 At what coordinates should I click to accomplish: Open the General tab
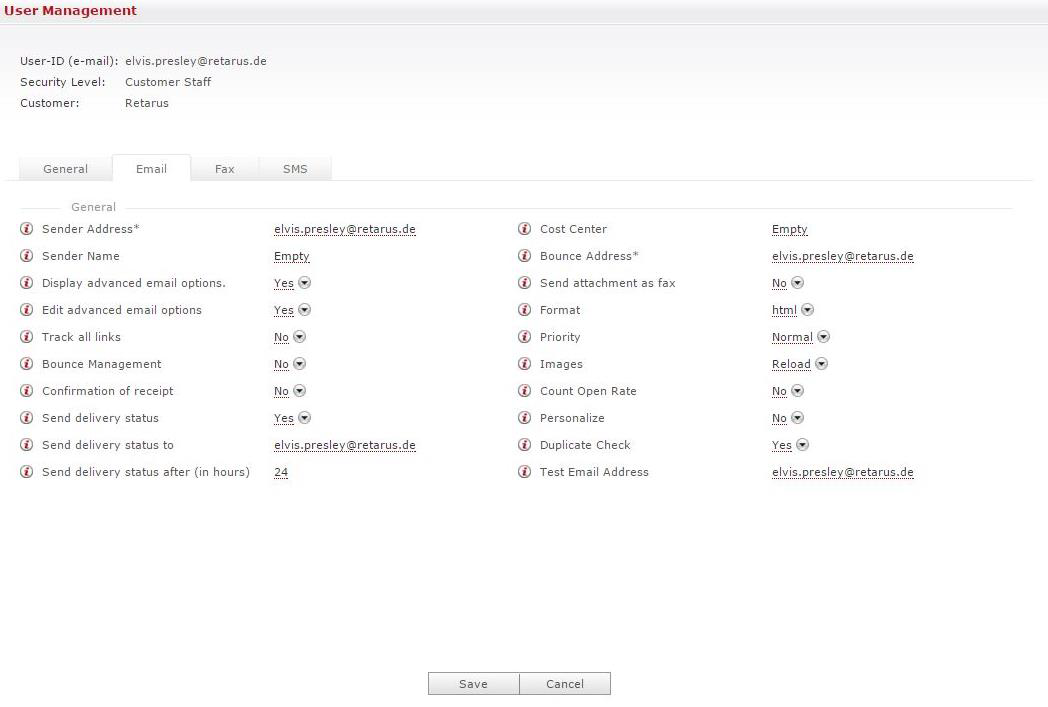tap(65, 169)
